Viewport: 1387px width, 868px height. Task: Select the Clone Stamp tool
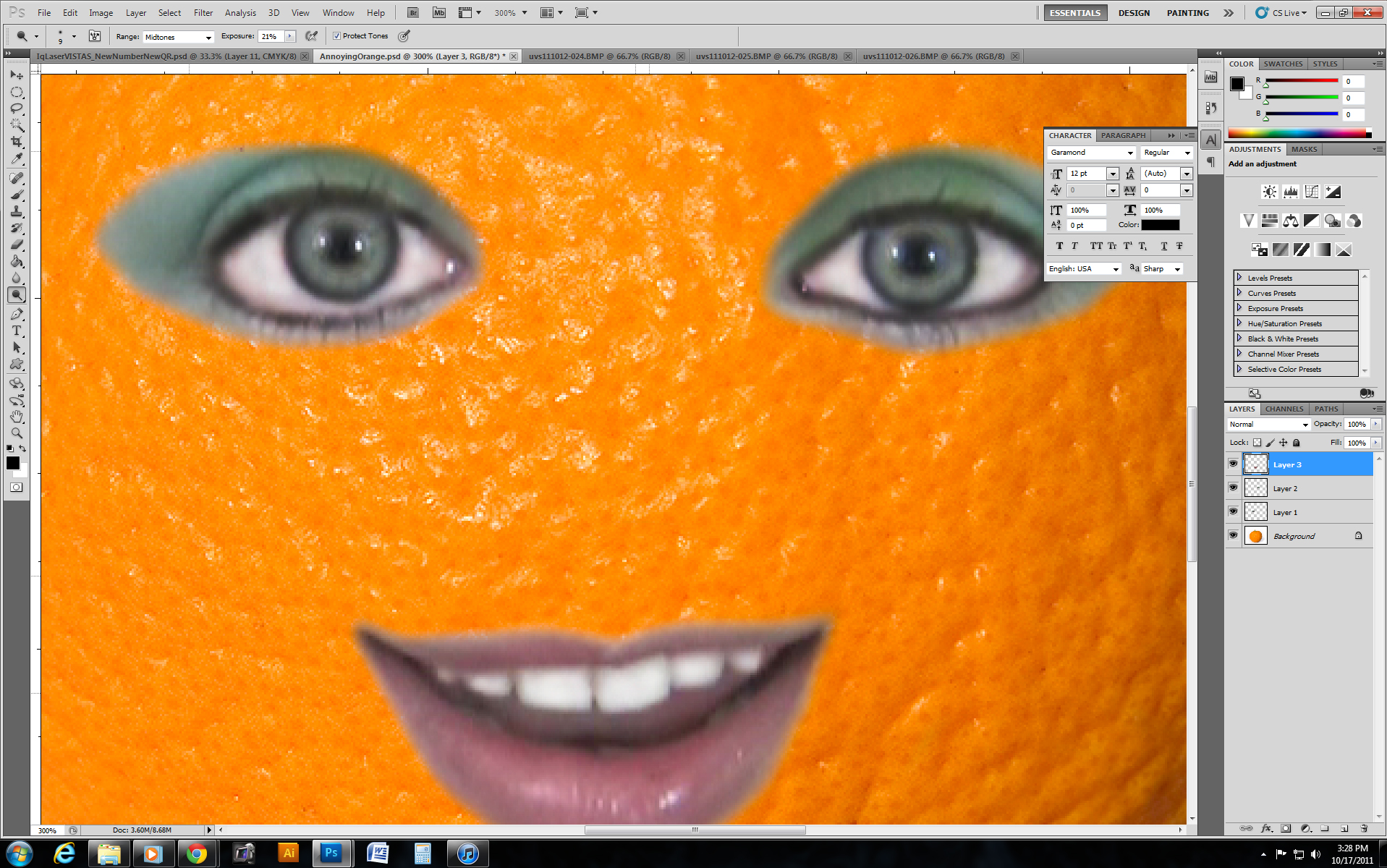(x=17, y=211)
